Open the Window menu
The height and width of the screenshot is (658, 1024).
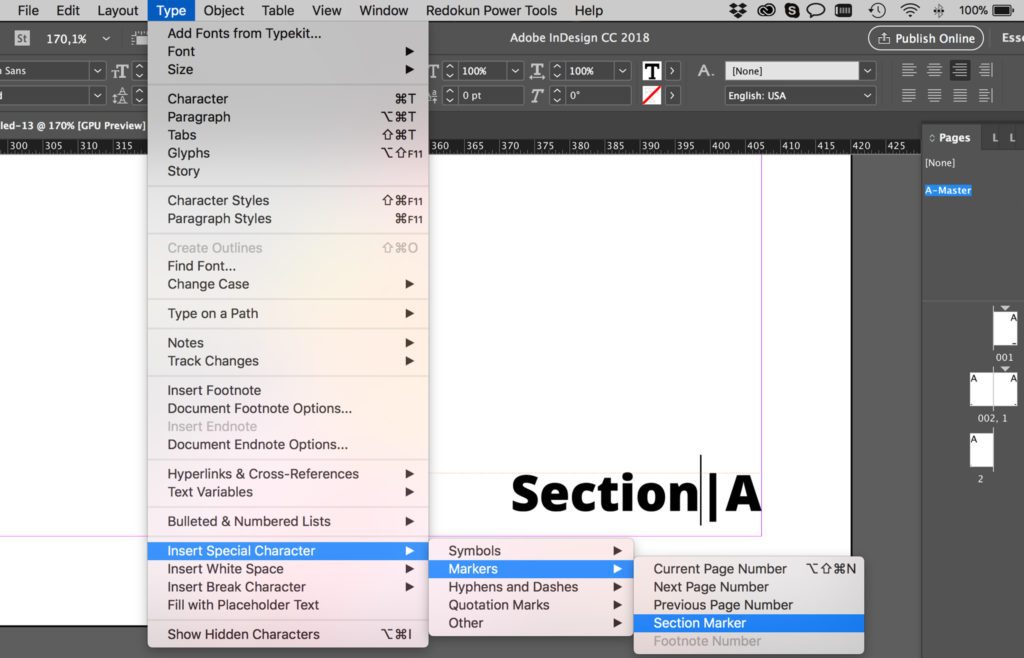click(383, 10)
